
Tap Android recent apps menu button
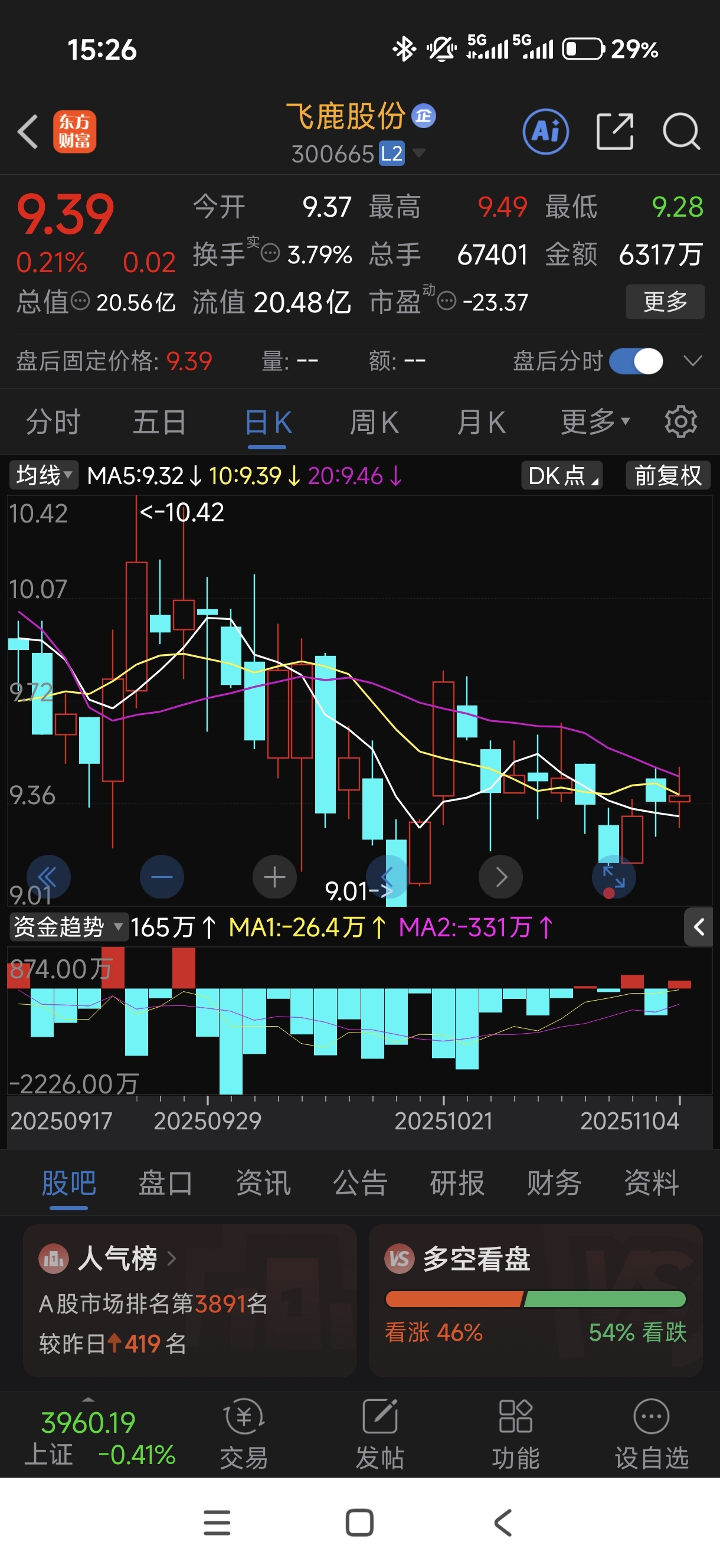[217, 1523]
